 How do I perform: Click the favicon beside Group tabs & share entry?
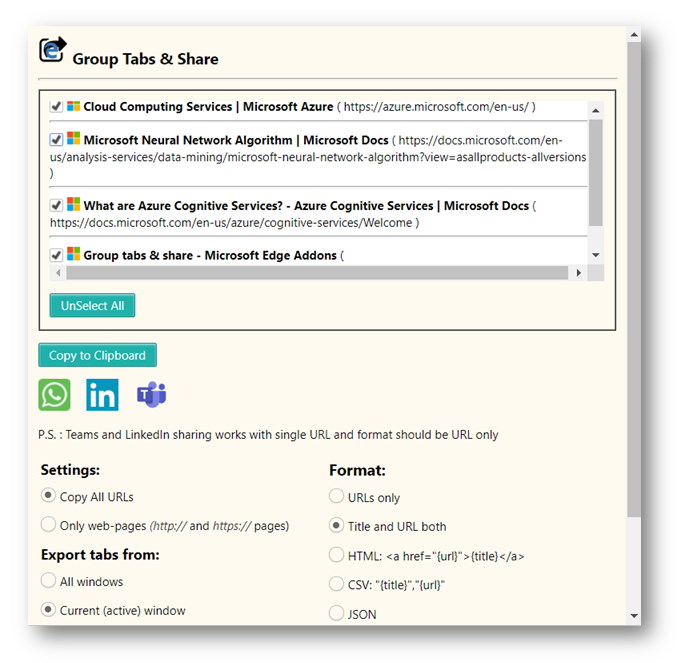pos(73,254)
